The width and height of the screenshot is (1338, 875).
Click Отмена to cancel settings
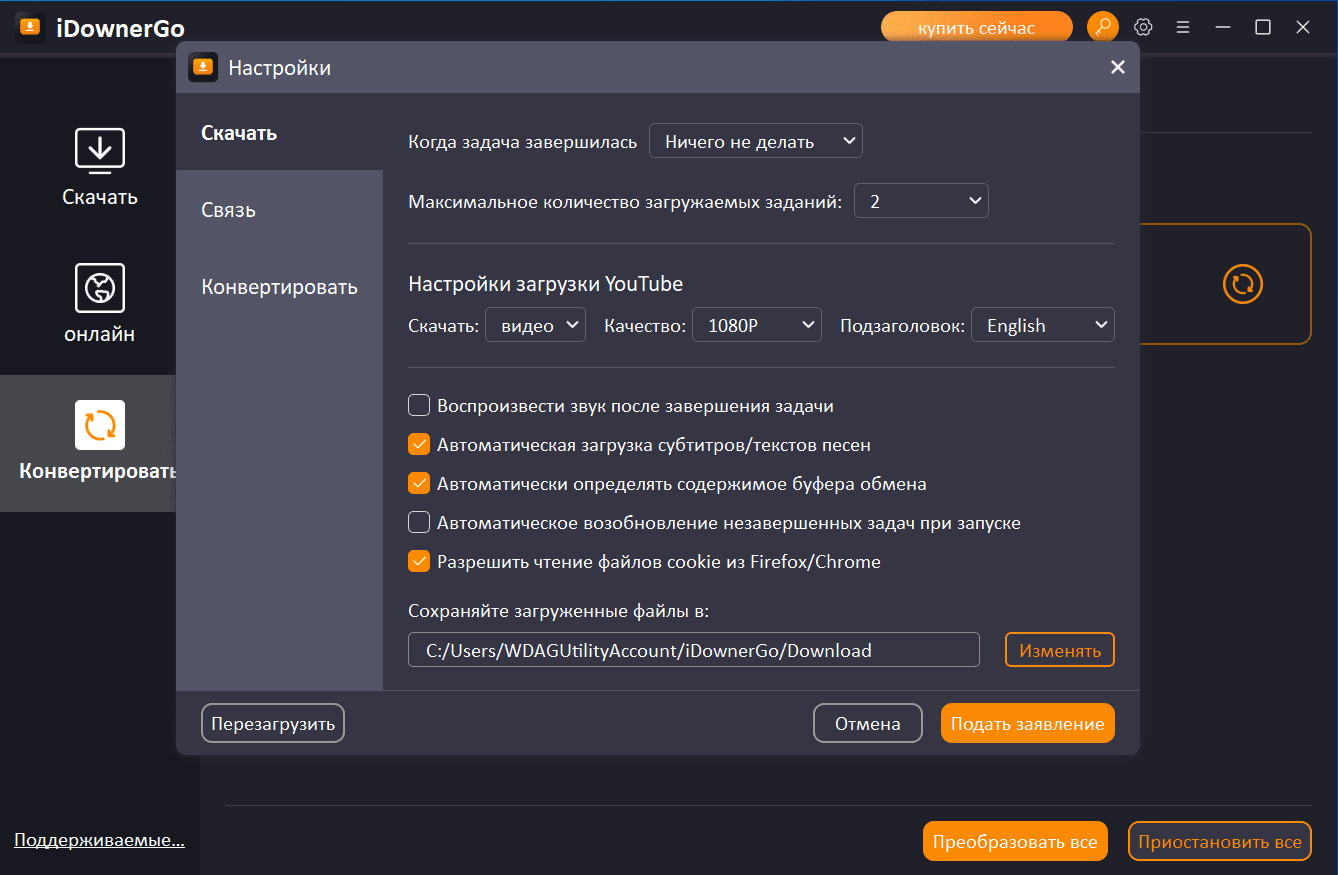(x=868, y=723)
